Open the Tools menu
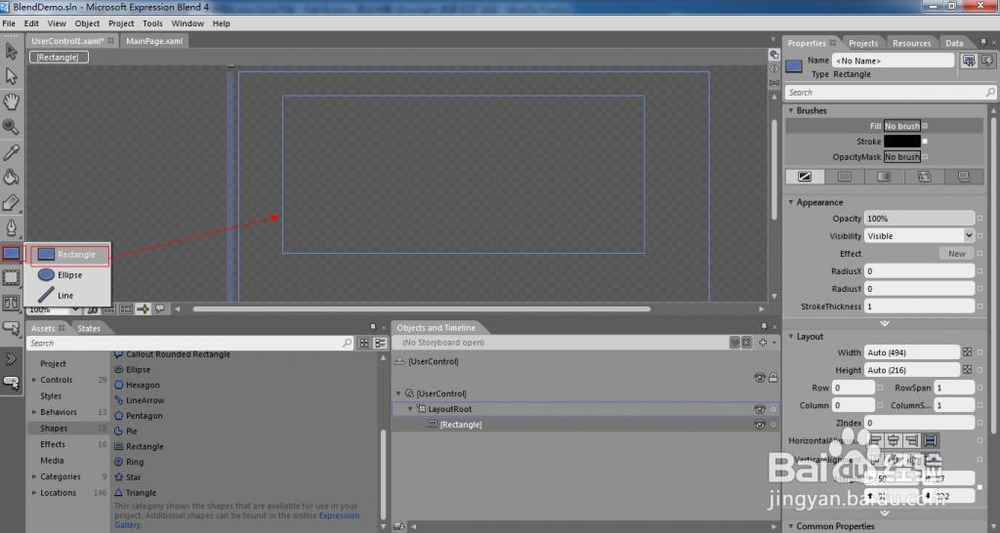 [x=152, y=24]
